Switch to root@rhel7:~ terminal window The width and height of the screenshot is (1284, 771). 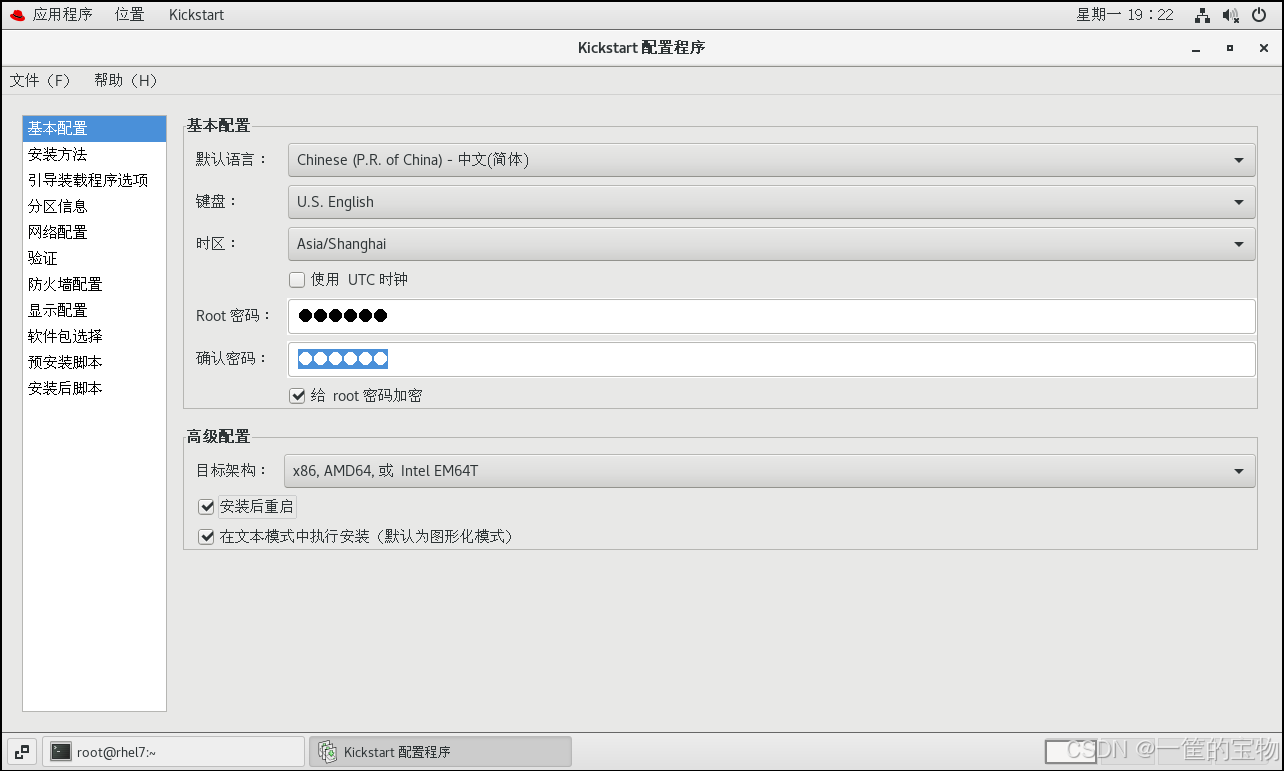click(x=174, y=752)
